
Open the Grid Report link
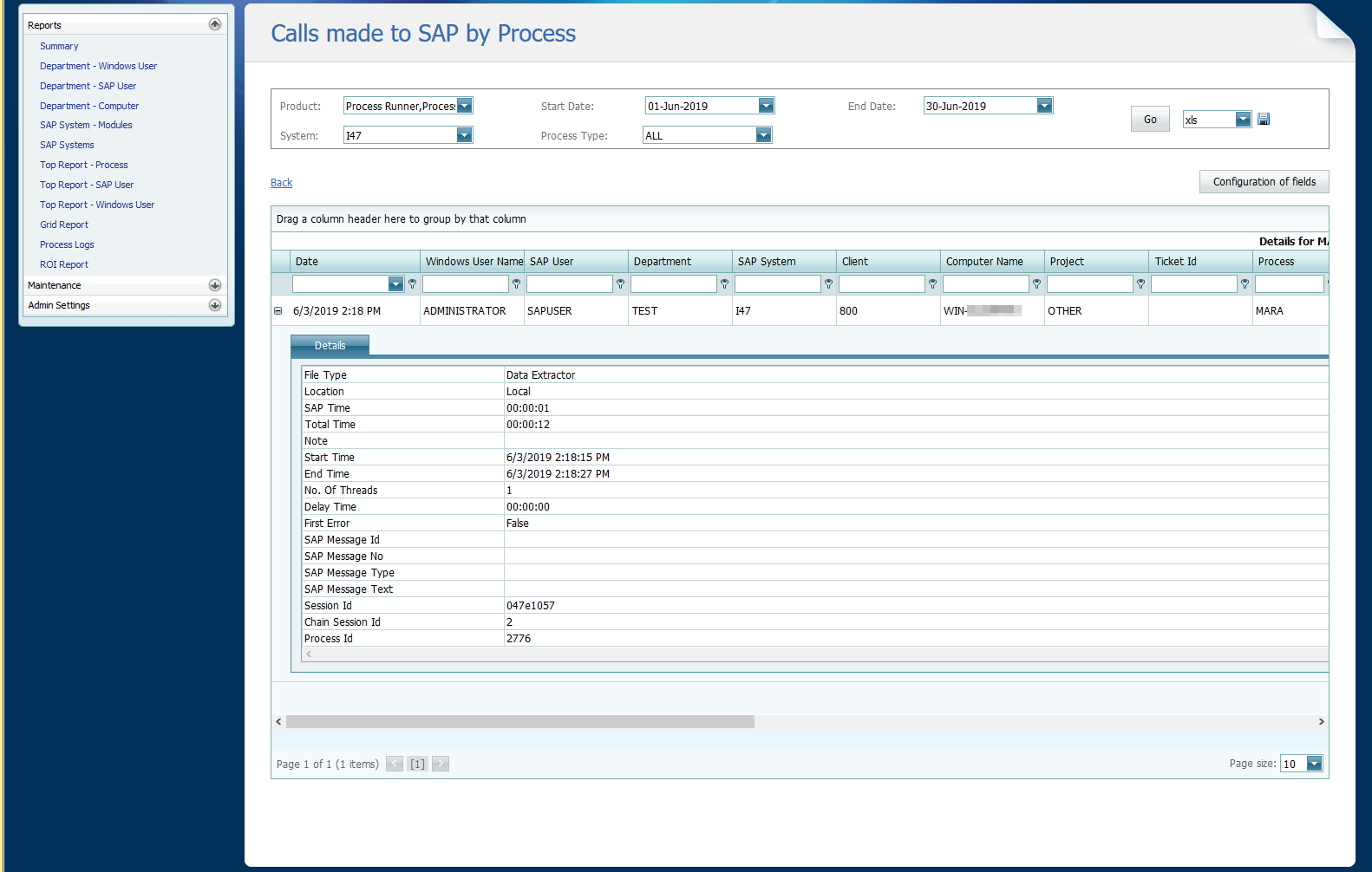[x=64, y=225]
